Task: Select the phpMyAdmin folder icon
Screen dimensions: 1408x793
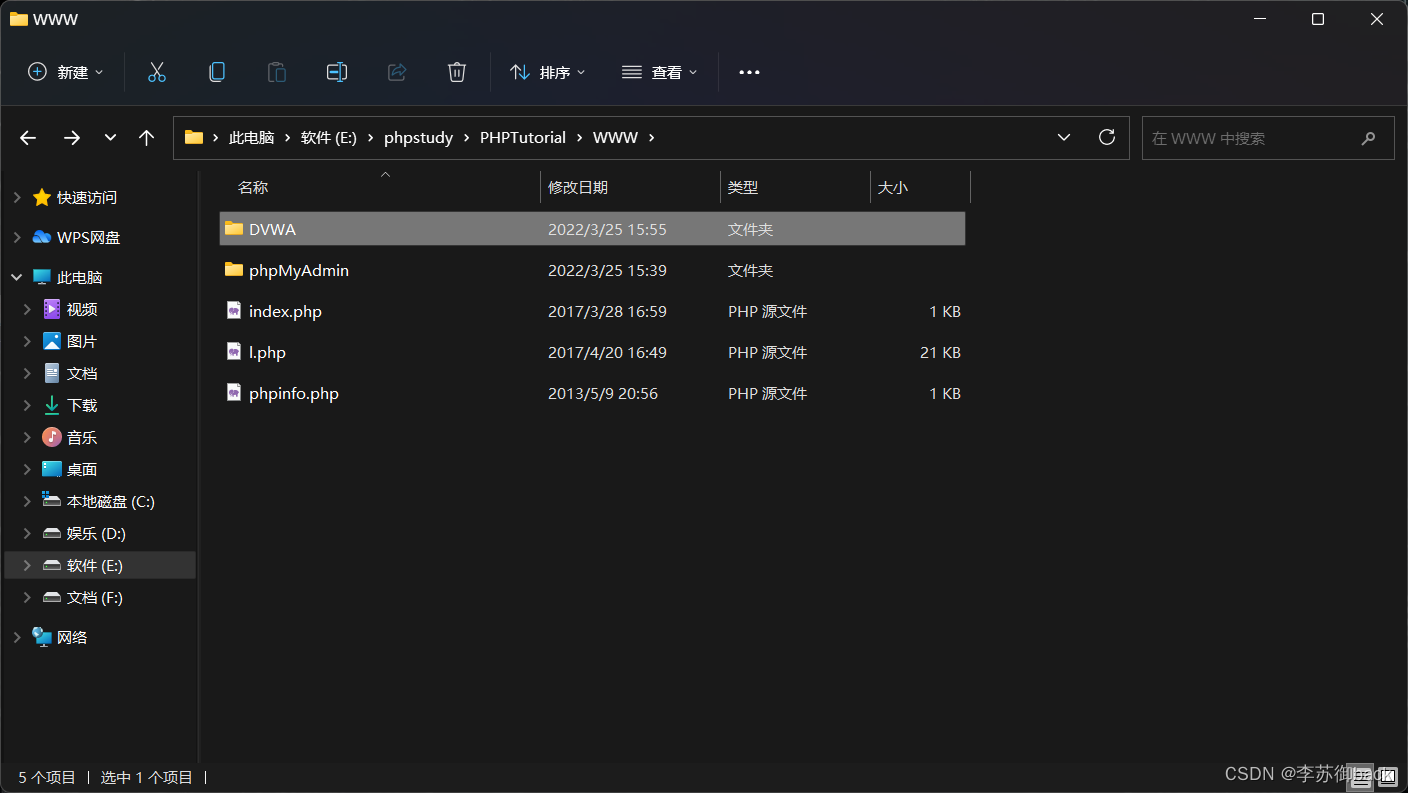Action: [234, 270]
